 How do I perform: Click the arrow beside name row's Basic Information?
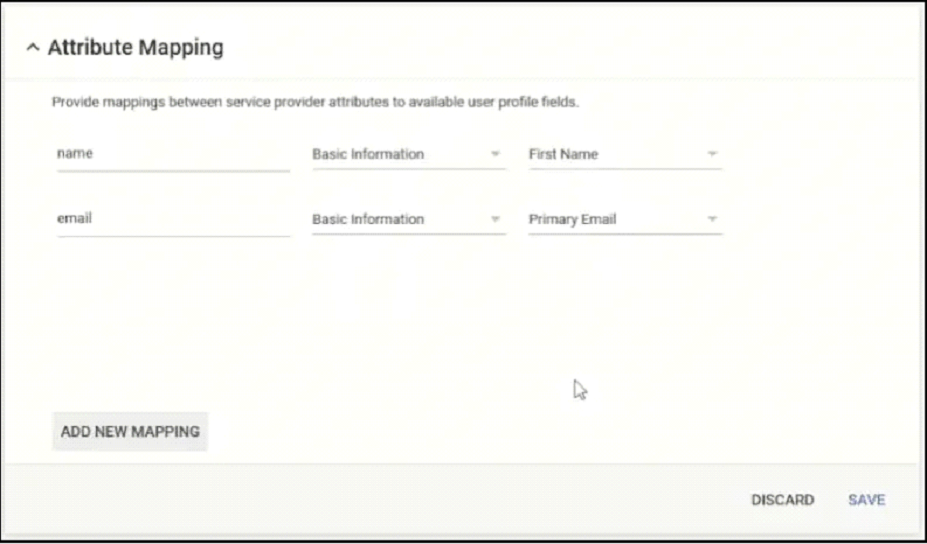495,154
